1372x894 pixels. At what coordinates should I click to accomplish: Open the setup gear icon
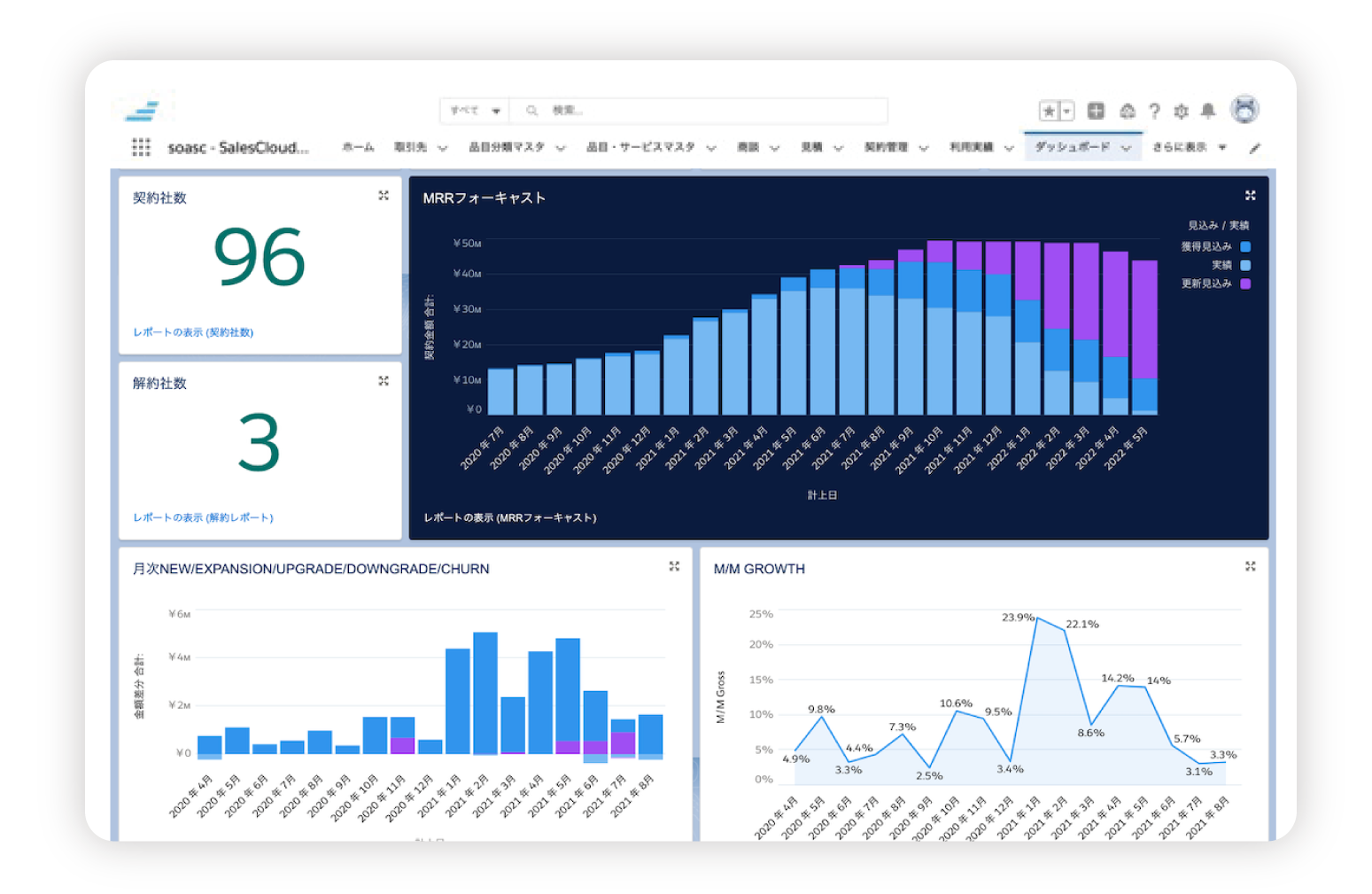1181,111
